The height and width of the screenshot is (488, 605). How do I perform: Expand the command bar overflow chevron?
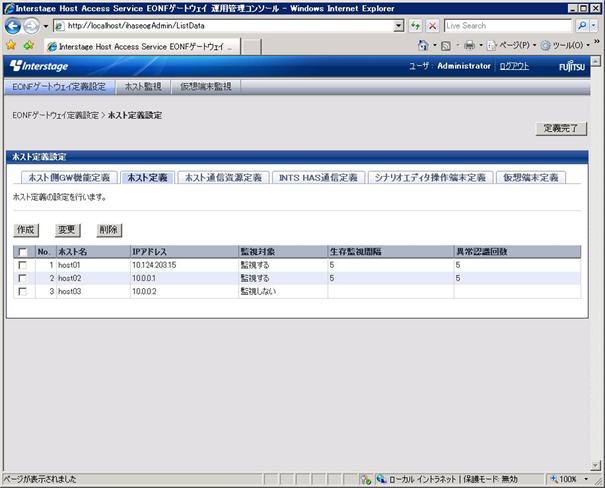coord(597,41)
